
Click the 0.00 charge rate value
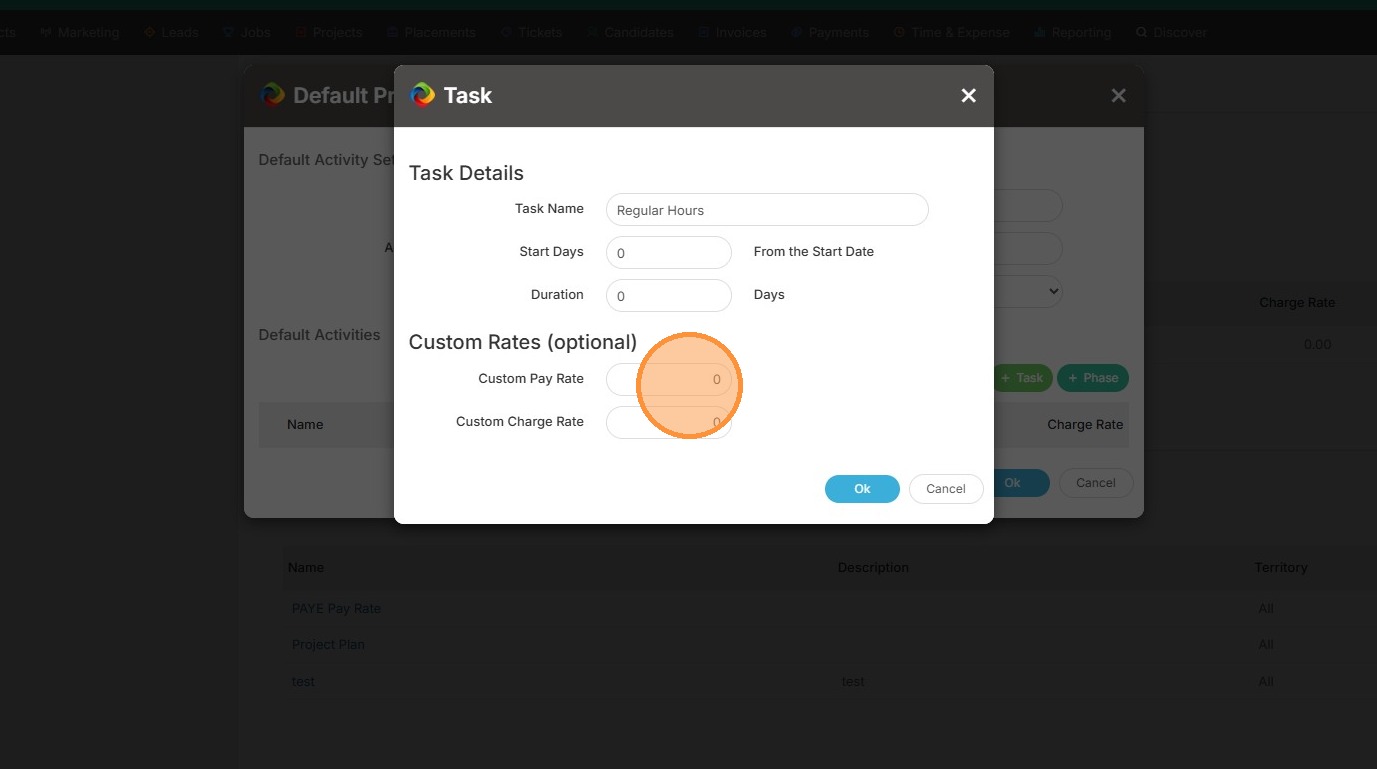1317,344
